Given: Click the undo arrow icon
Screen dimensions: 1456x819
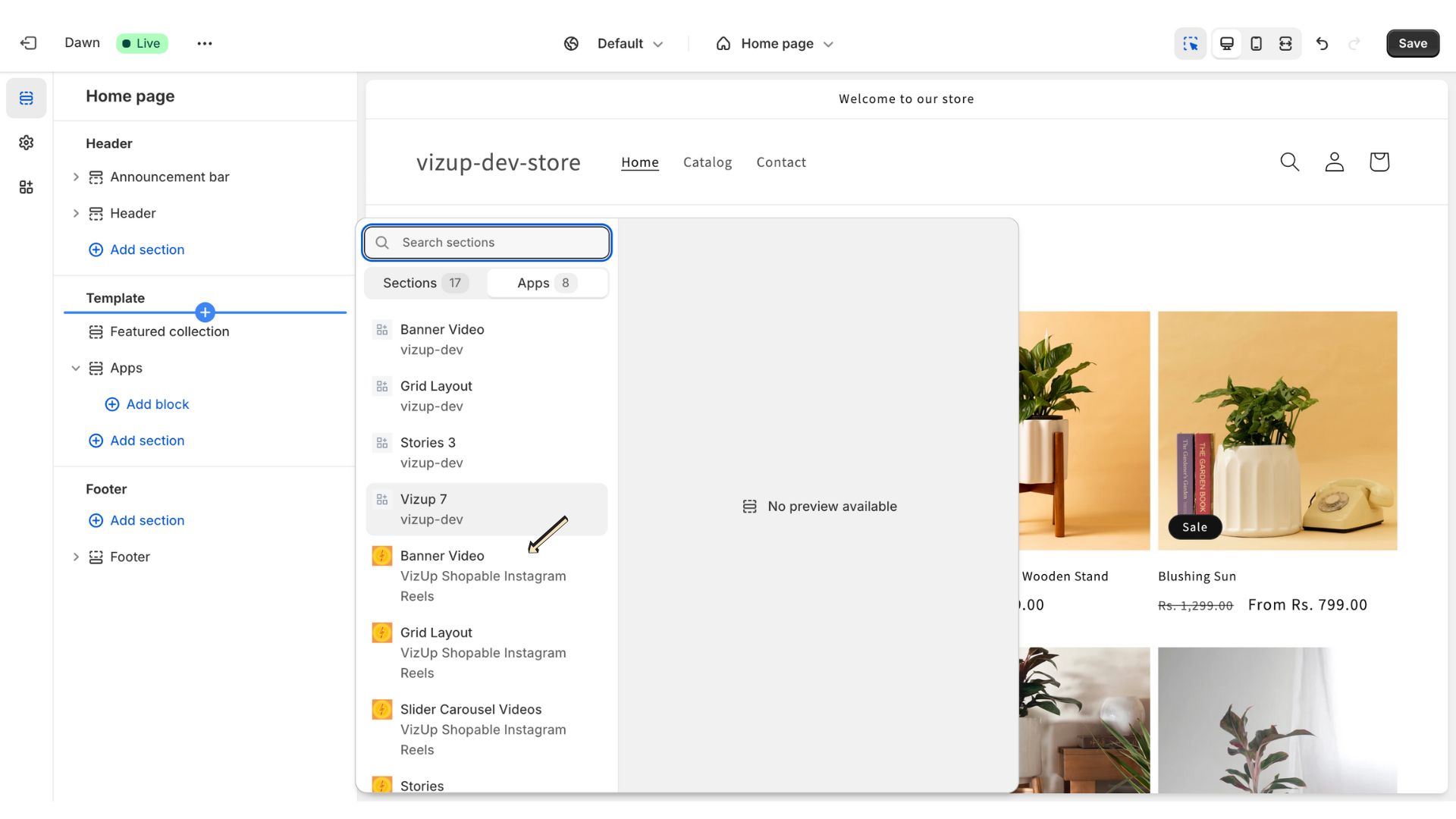Looking at the screenshot, I should coord(1323,44).
